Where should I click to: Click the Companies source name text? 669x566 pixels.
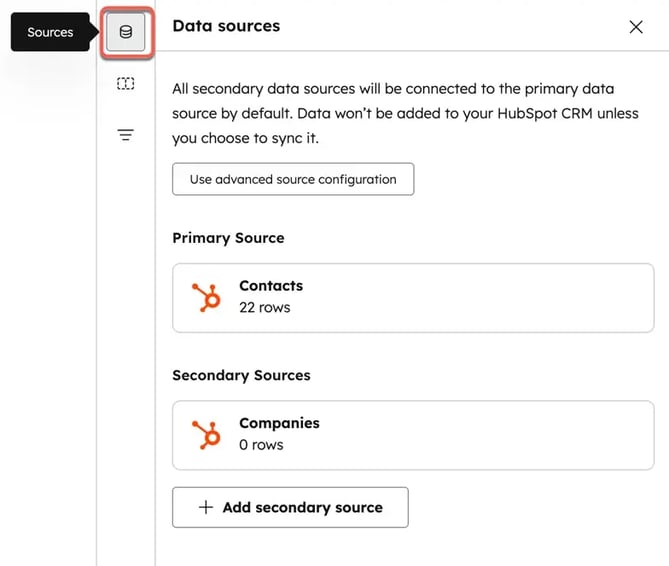point(278,423)
